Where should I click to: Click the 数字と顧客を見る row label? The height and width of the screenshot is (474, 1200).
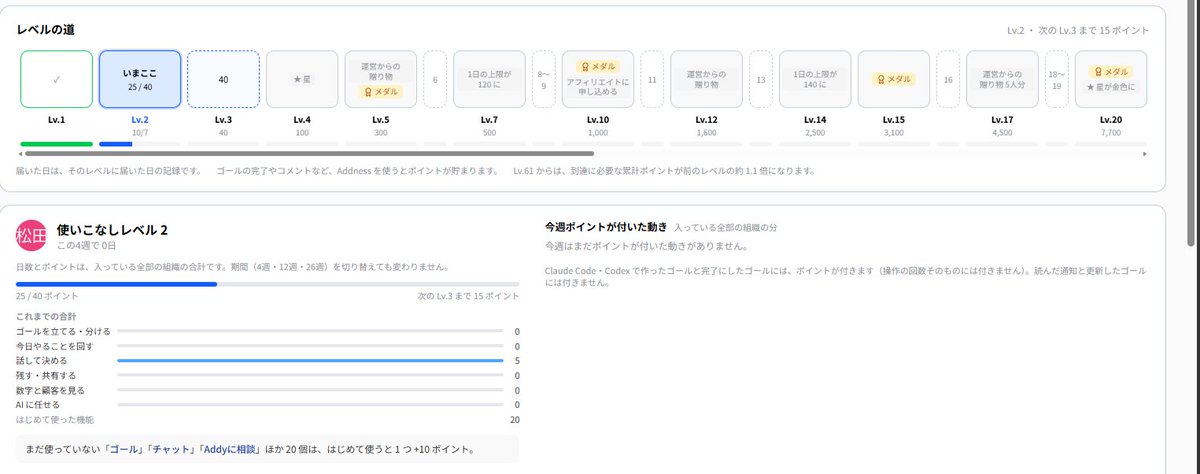(x=50, y=390)
